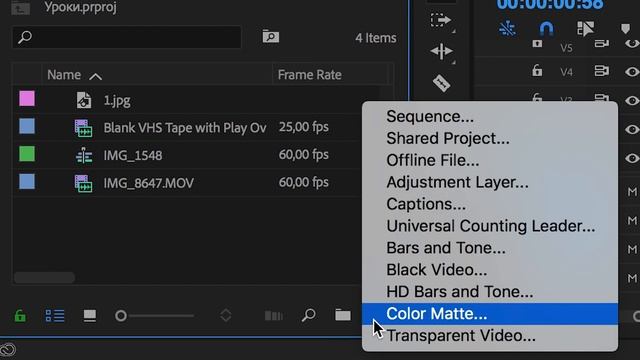The width and height of the screenshot is (640, 360).
Task: Open the sort icons button
Action: pyautogui.click(x=226, y=315)
